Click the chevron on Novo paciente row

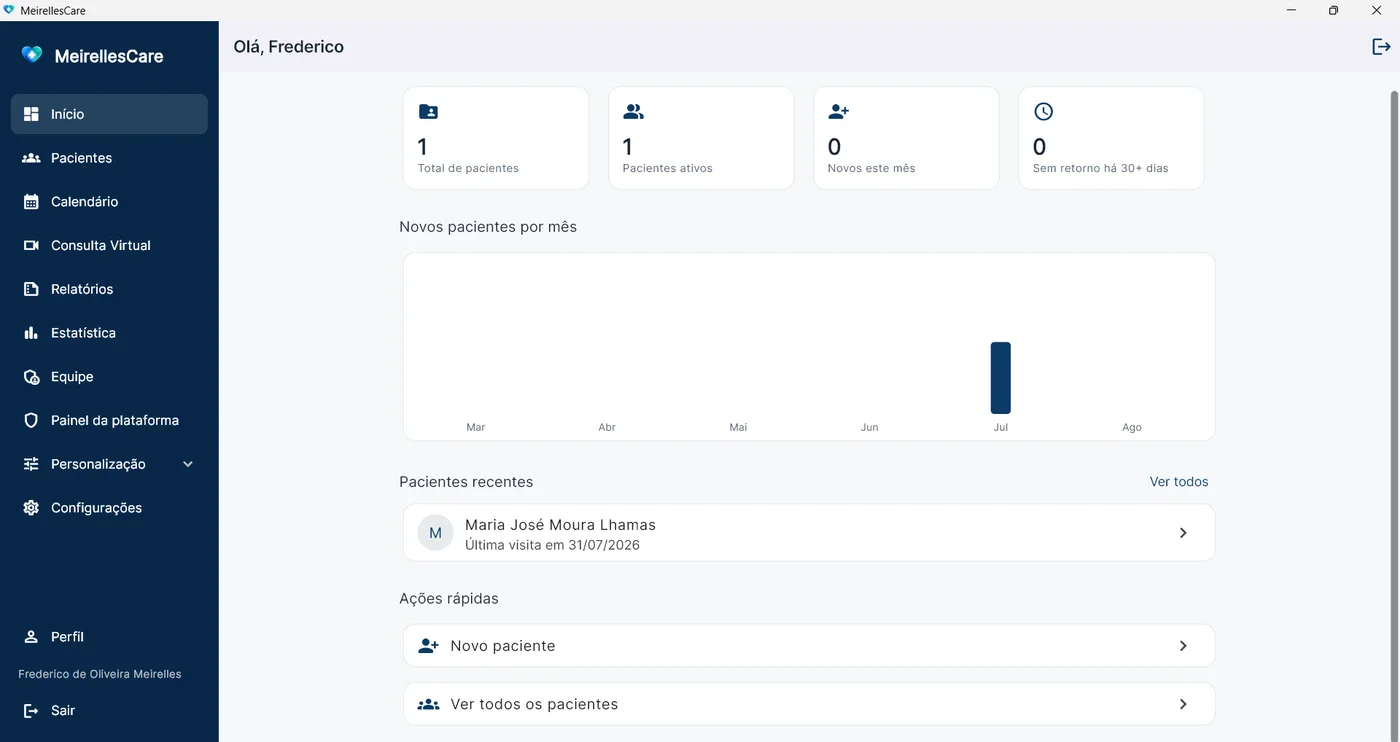point(1183,646)
